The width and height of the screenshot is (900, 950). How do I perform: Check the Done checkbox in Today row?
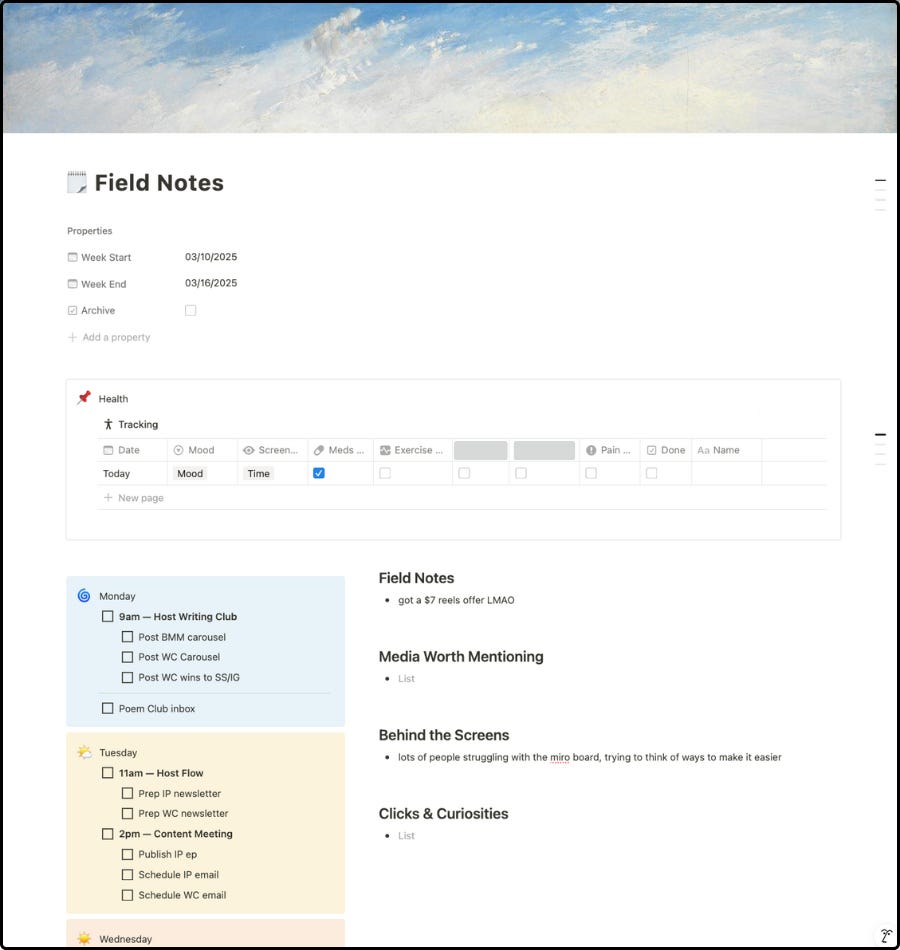(652, 473)
